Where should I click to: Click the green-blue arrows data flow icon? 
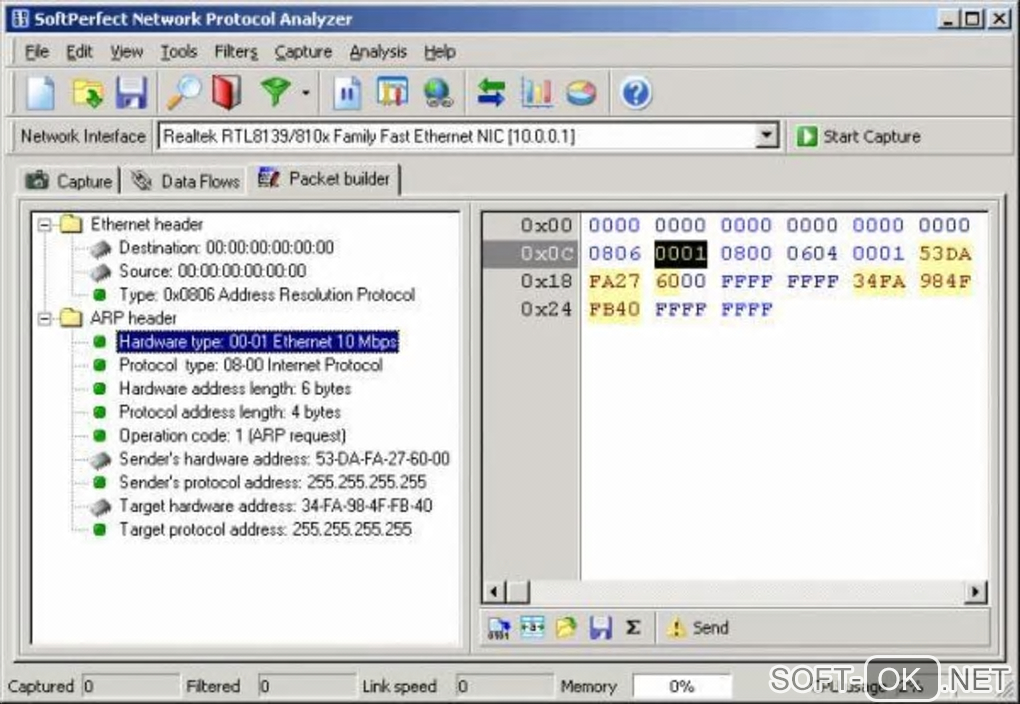click(x=491, y=92)
